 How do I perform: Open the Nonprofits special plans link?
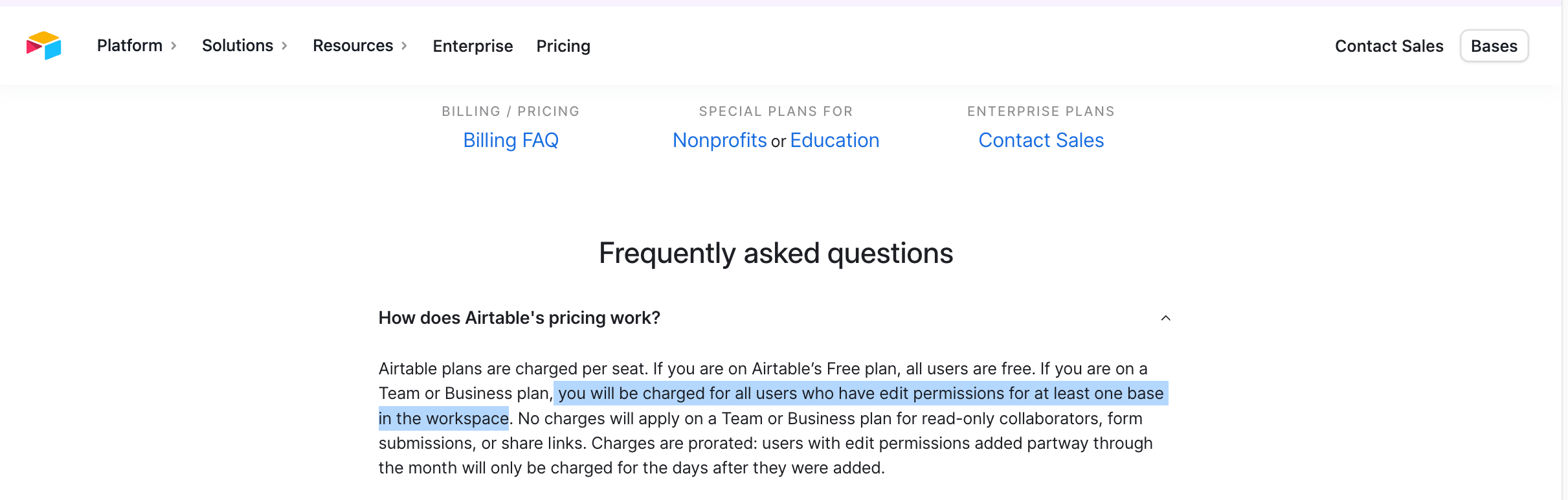point(719,141)
